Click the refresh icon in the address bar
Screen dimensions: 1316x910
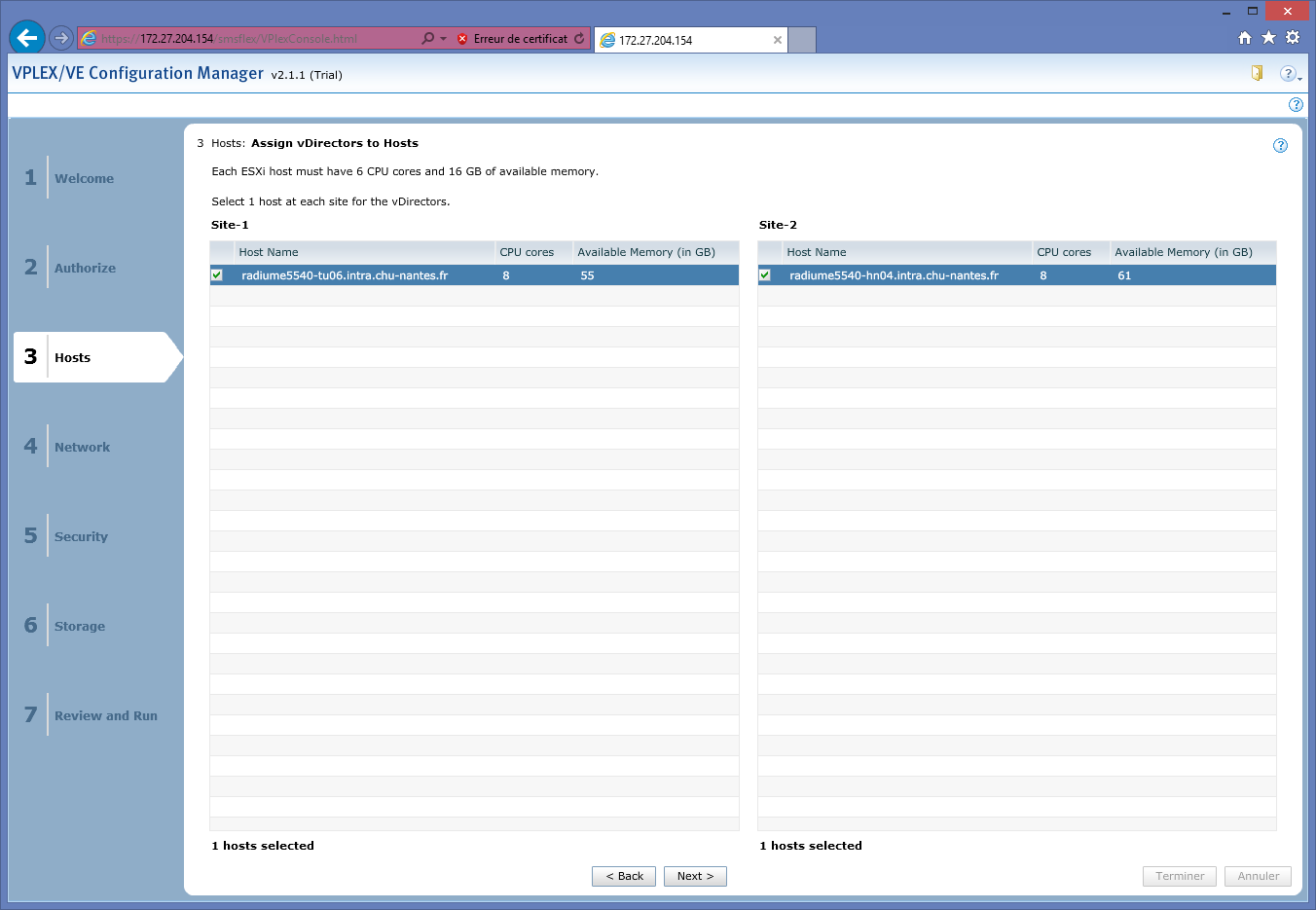coord(579,39)
